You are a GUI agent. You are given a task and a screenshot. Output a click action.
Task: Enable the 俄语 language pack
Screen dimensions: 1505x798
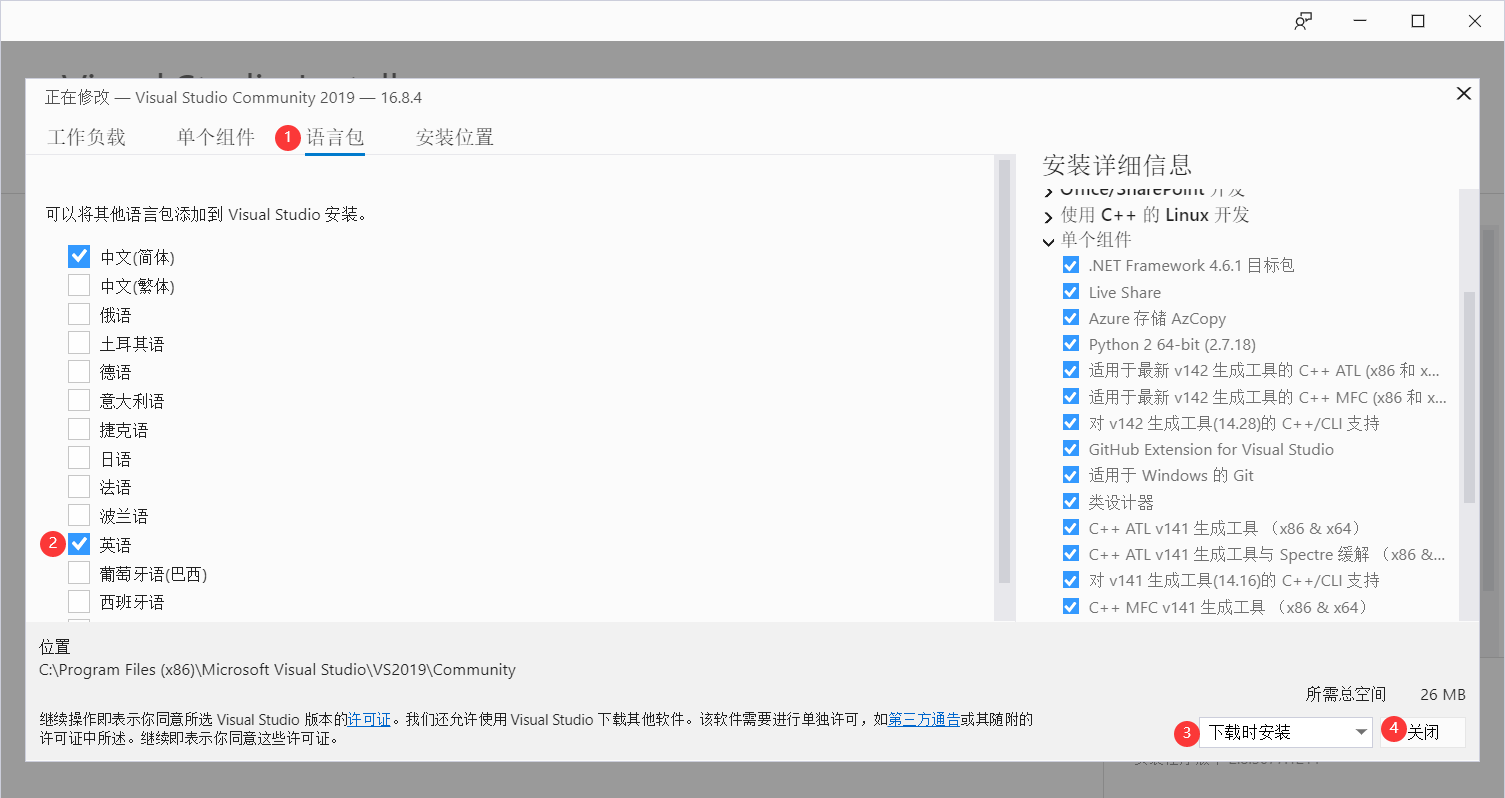(x=79, y=315)
